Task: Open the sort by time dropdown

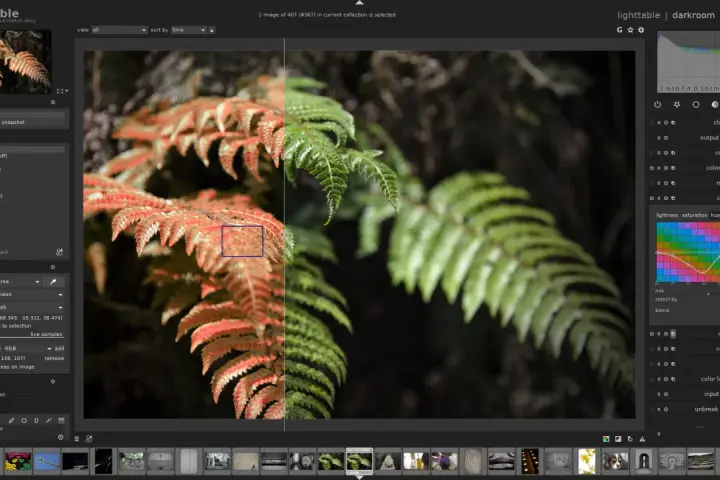Action: coord(189,30)
